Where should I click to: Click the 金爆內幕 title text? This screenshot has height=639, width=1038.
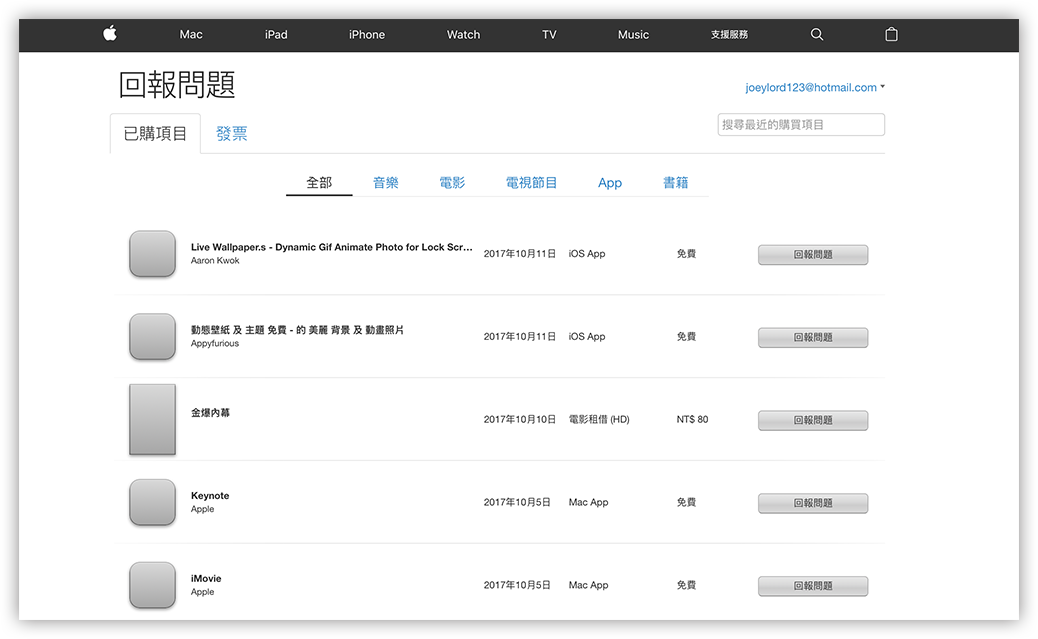(211, 413)
